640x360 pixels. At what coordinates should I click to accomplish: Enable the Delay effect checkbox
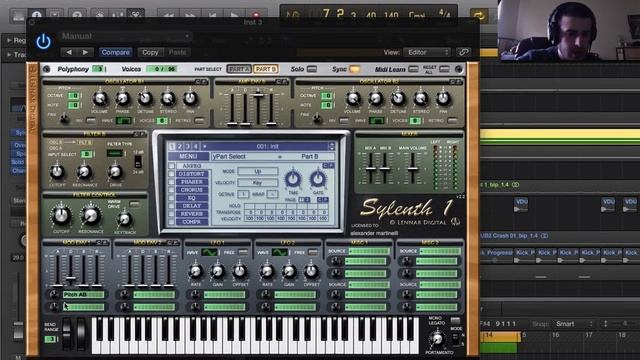click(x=171, y=206)
